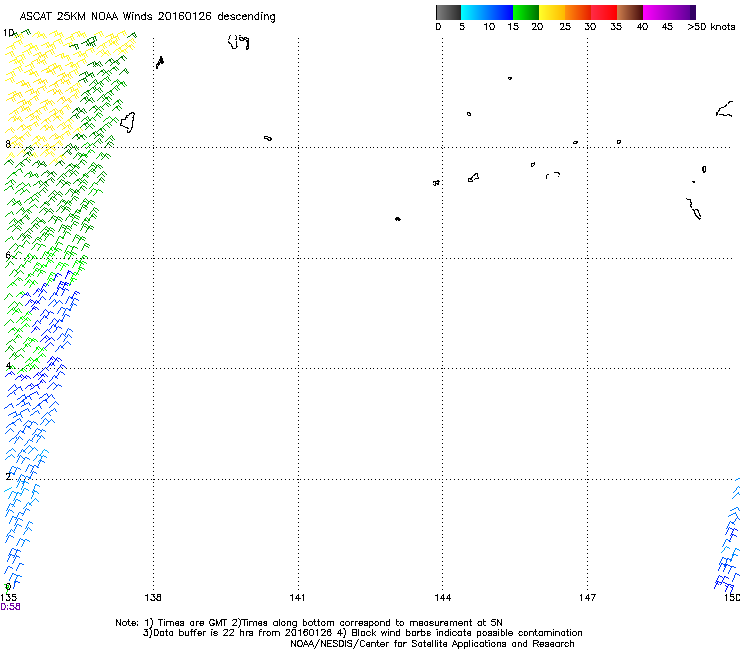Click the '>50 knots' legend label
The width and height of the screenshot is (740, 650).
pyautogui.click(x=711, y=27)
